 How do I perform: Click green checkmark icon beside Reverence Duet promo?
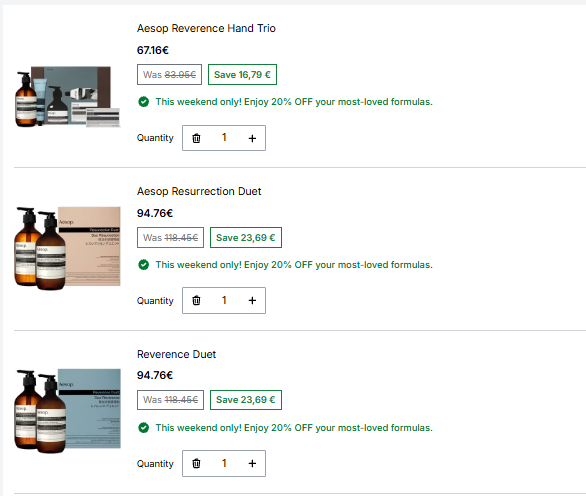pyautogui.click(x=144, y=428)
